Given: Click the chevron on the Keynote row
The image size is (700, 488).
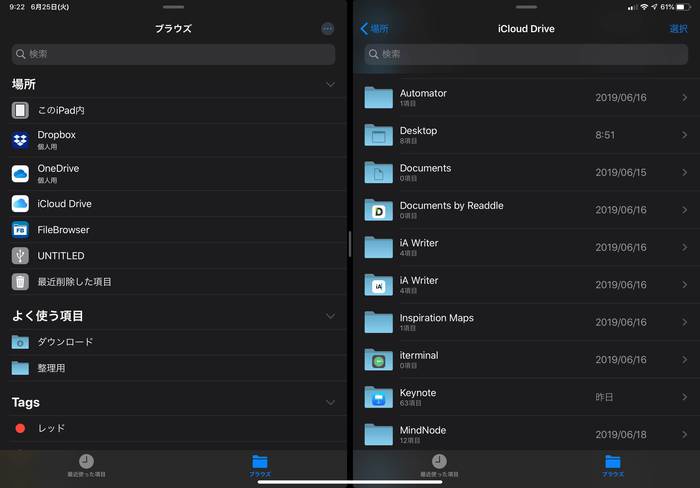Looking at the screenshot, I should 684,397.
